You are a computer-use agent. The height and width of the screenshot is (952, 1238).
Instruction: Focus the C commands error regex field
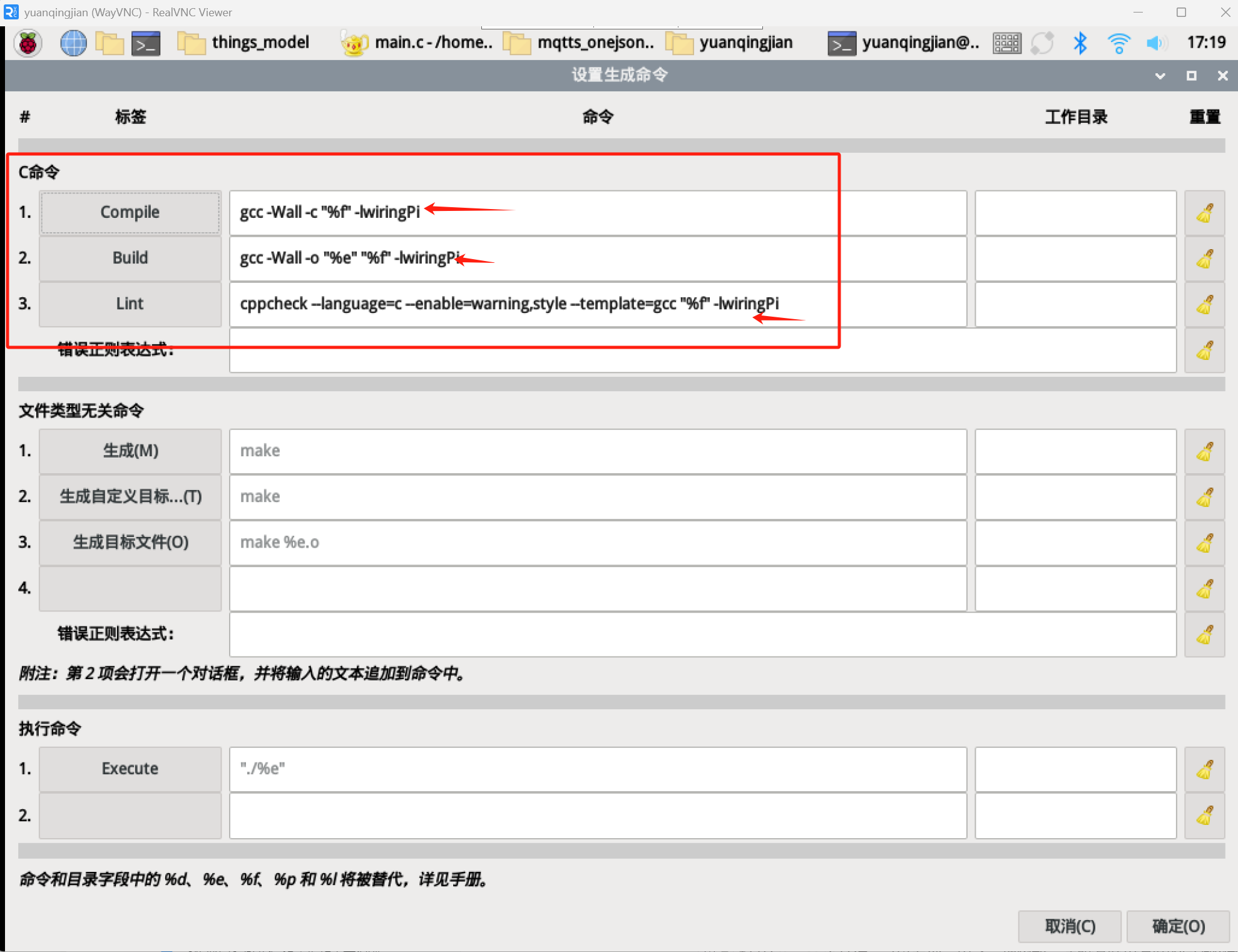(703, 350)
